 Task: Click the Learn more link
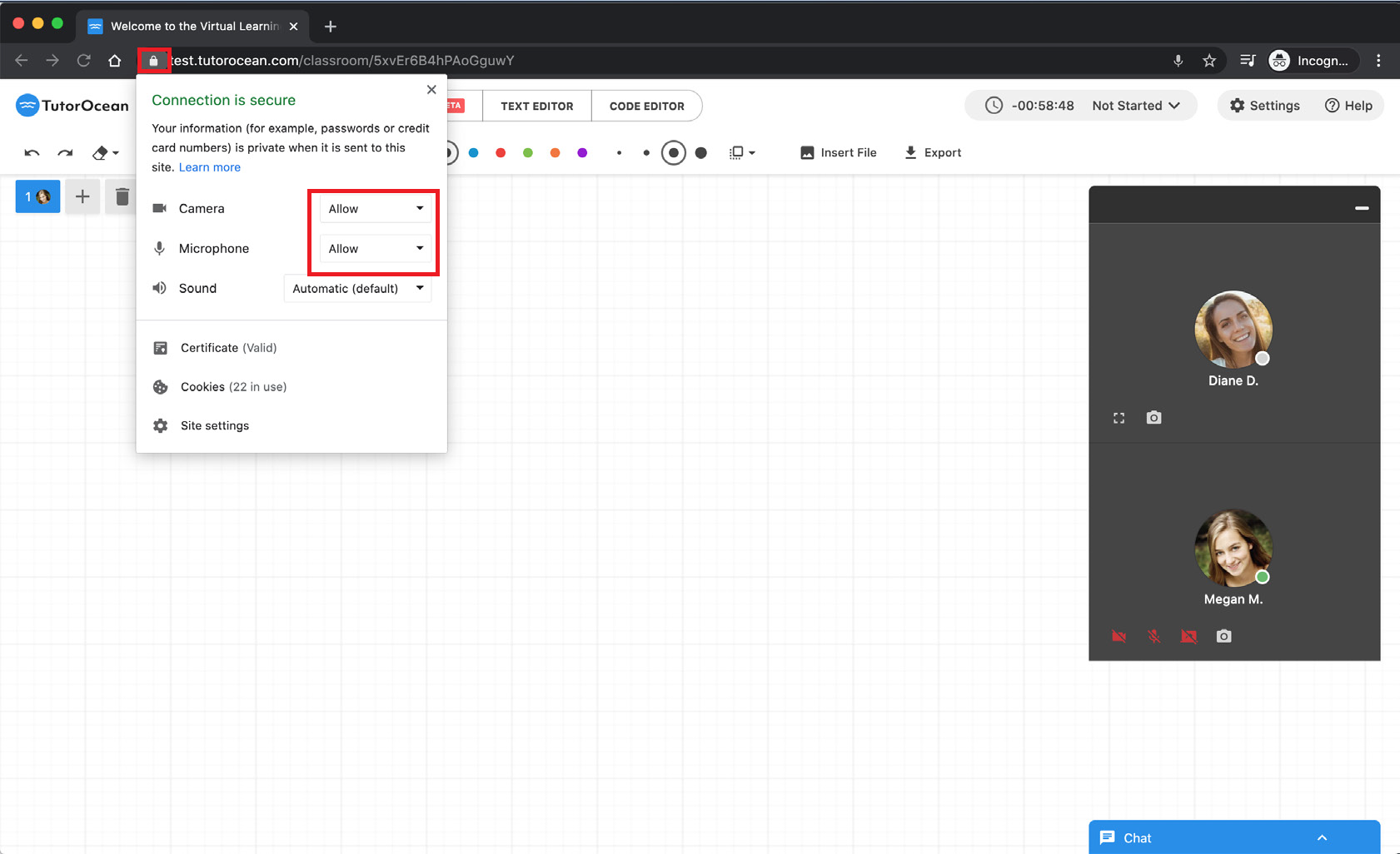click(x=210, y=167)
